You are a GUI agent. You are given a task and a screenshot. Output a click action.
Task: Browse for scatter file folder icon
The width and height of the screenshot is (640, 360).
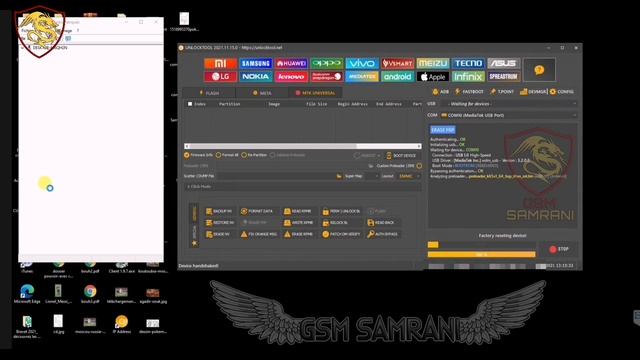(x=339, y=176)
